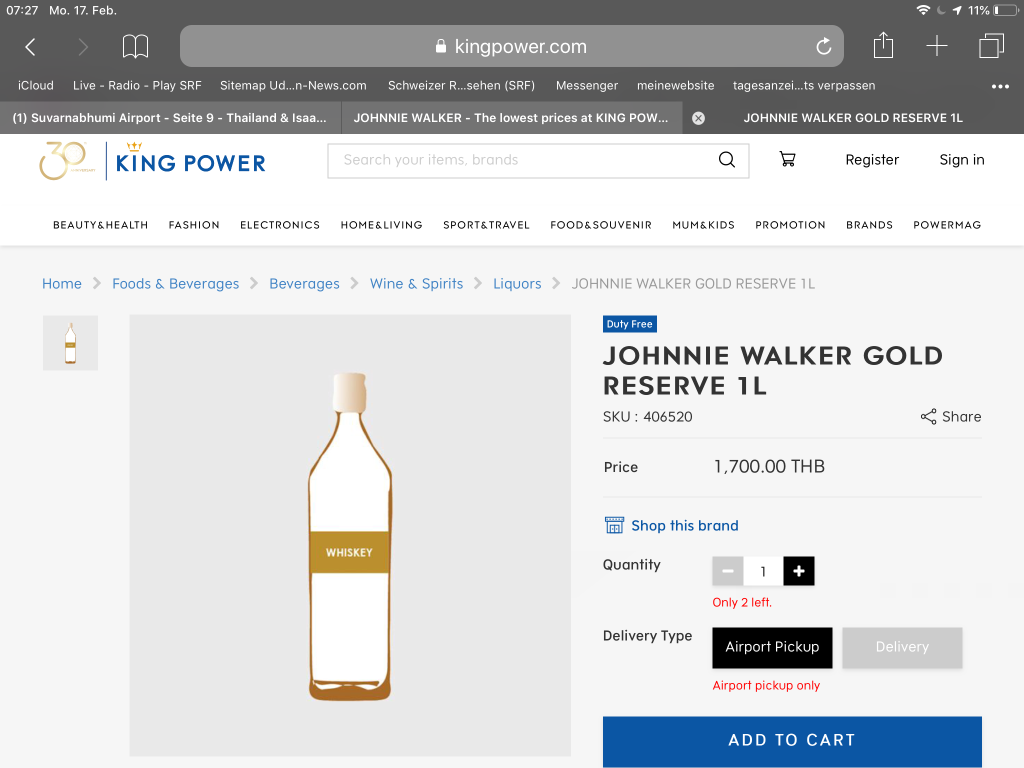
Task: Decrease quantity with minus button
Action: pos(727,571)
